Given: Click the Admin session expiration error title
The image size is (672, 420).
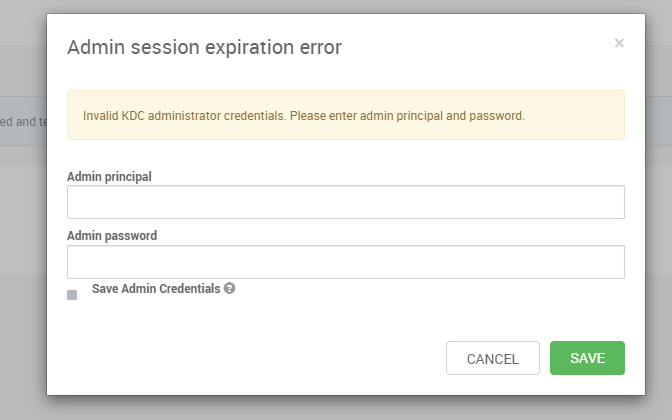Looking at the screenshot, I should click(x=204, y=47).
